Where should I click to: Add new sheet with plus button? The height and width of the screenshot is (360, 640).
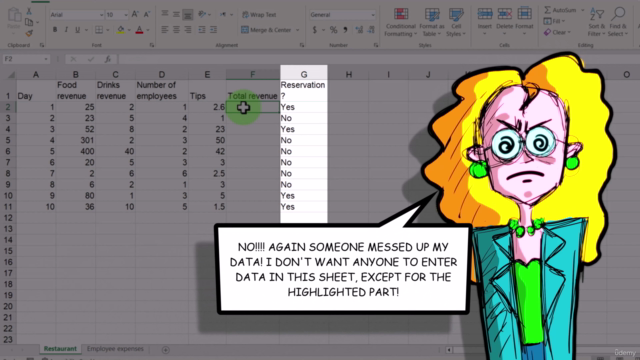pos(165,350)
